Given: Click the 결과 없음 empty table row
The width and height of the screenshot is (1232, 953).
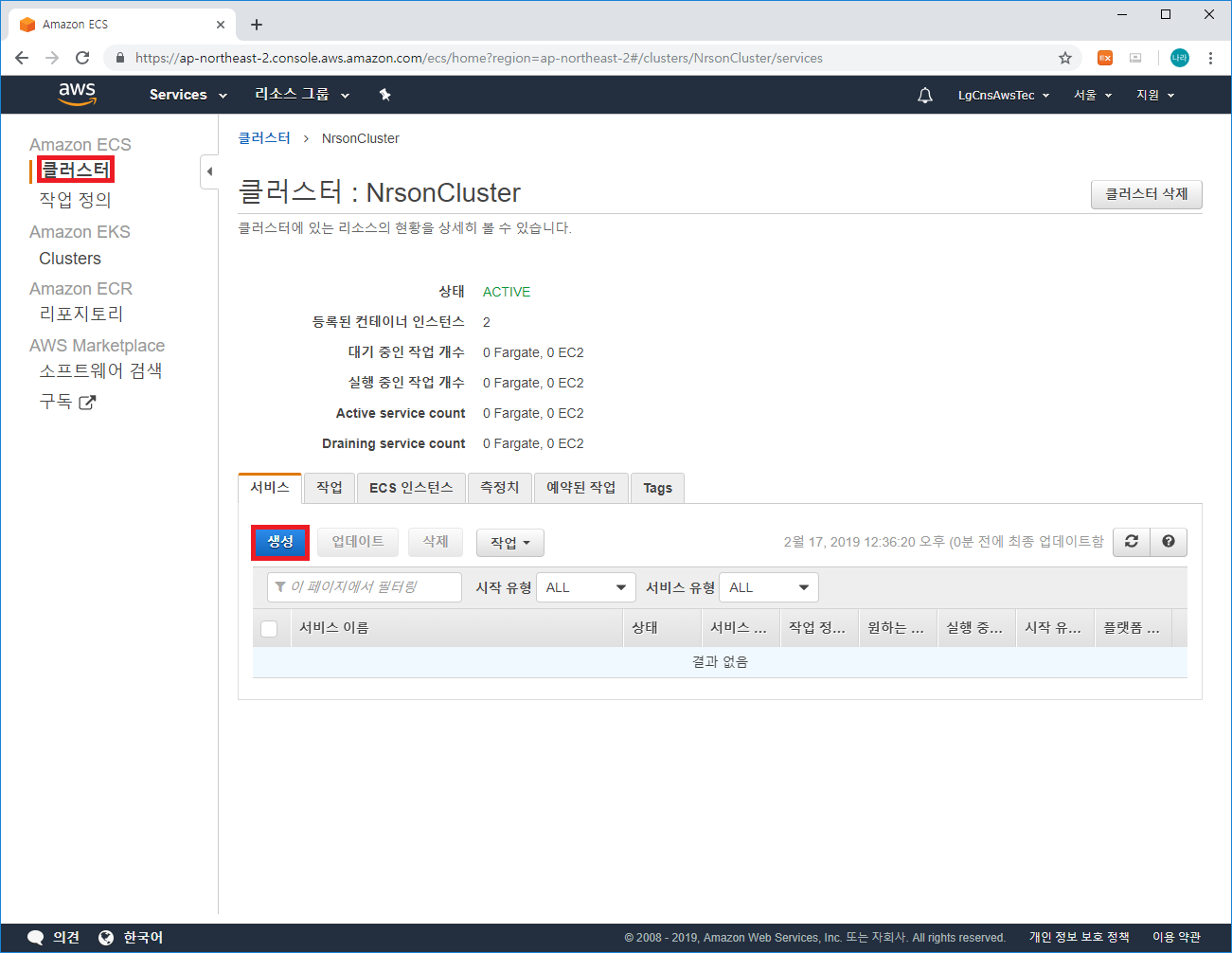Looking at the screenshot, I should click(720, 662).
